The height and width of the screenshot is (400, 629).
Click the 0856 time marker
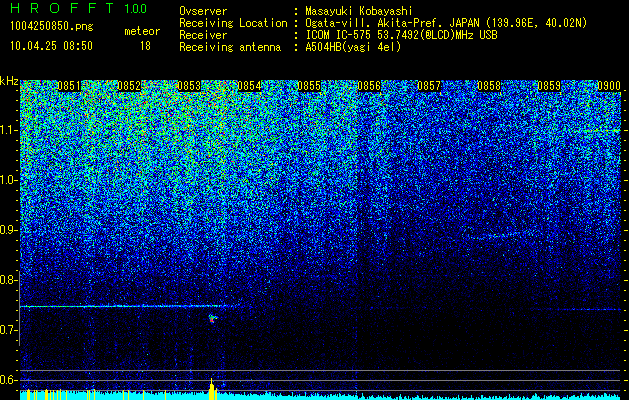pos(369,86)
